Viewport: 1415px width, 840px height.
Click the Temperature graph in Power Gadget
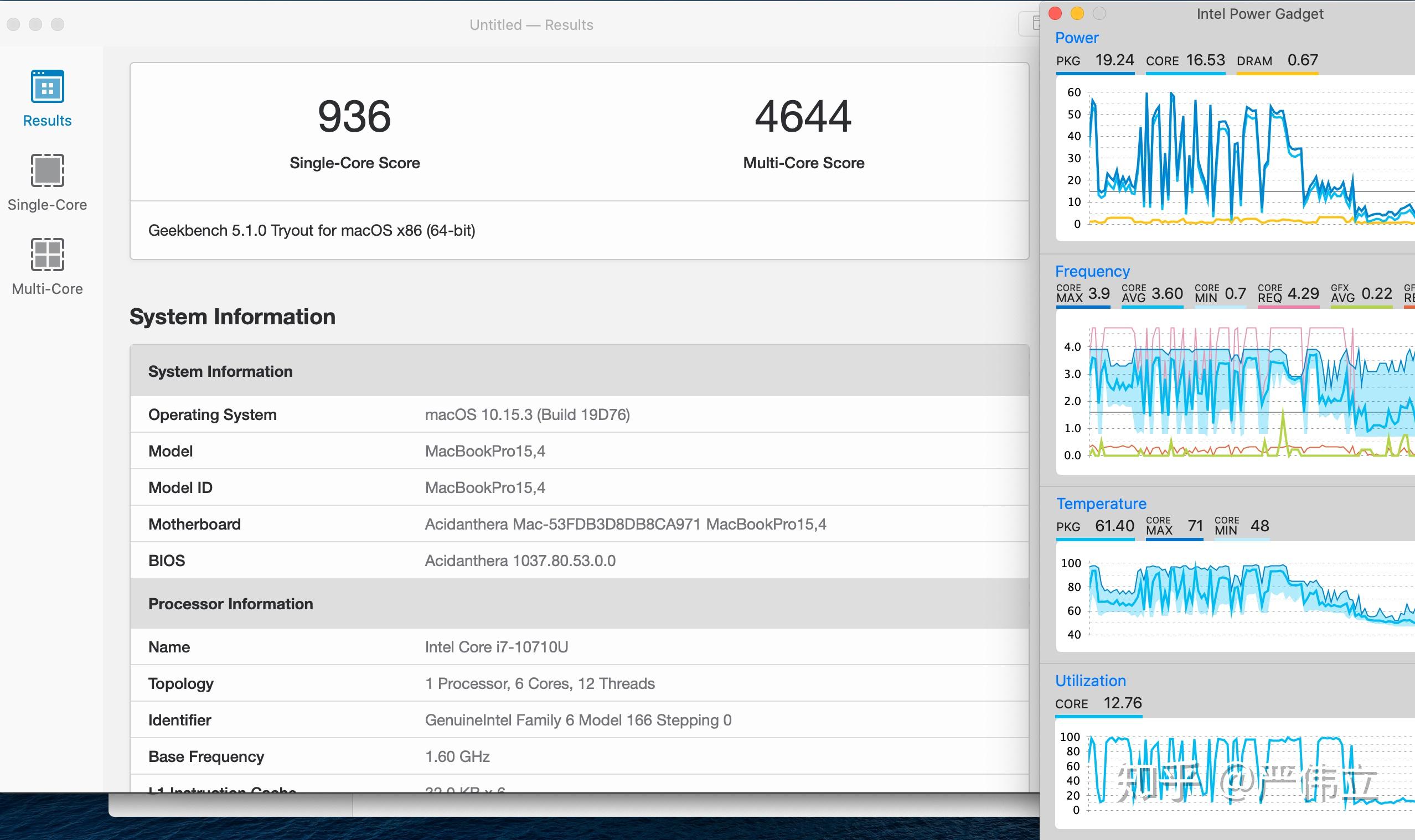pyautogui.click(x=1236, y=597)
